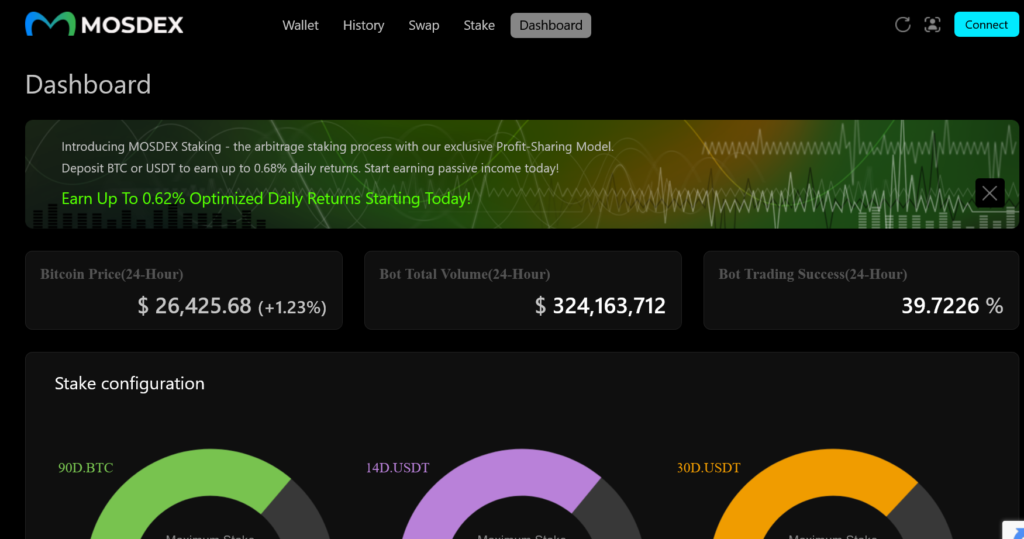Click the Bot Trading Success percentage card
Viewport: 1024px width, 539px height.
click(861, 290)
